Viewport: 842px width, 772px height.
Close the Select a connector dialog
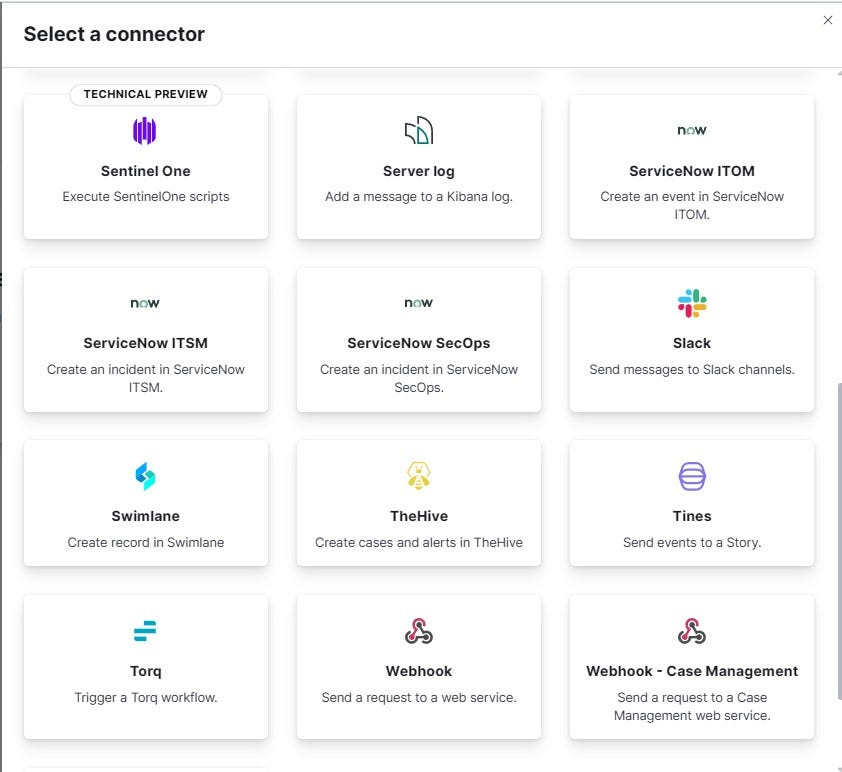(x=828, y=20)
